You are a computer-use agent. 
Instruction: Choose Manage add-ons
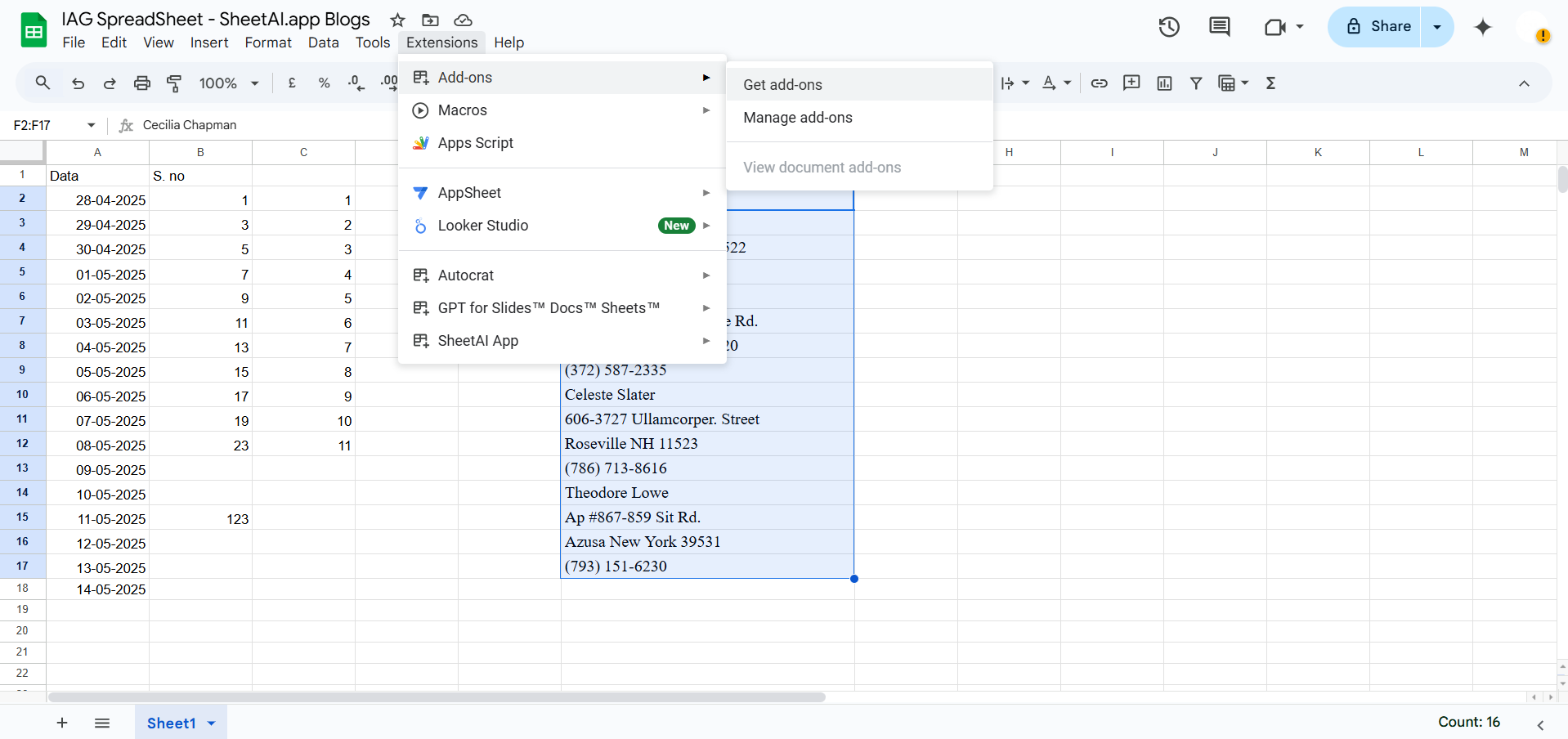pyautogui.click(x=859, y=118)
